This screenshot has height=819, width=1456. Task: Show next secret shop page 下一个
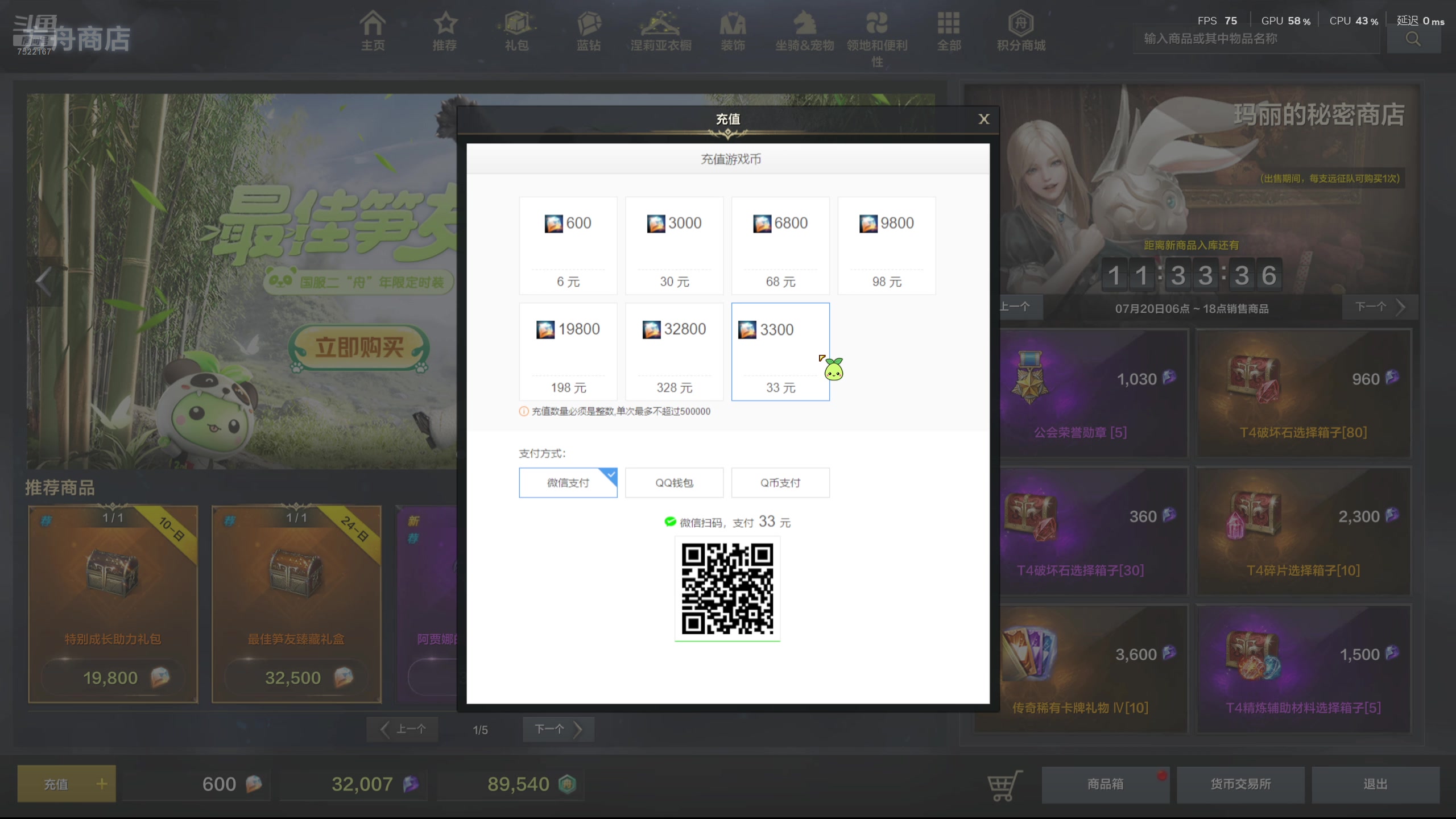click(1380, 307)
